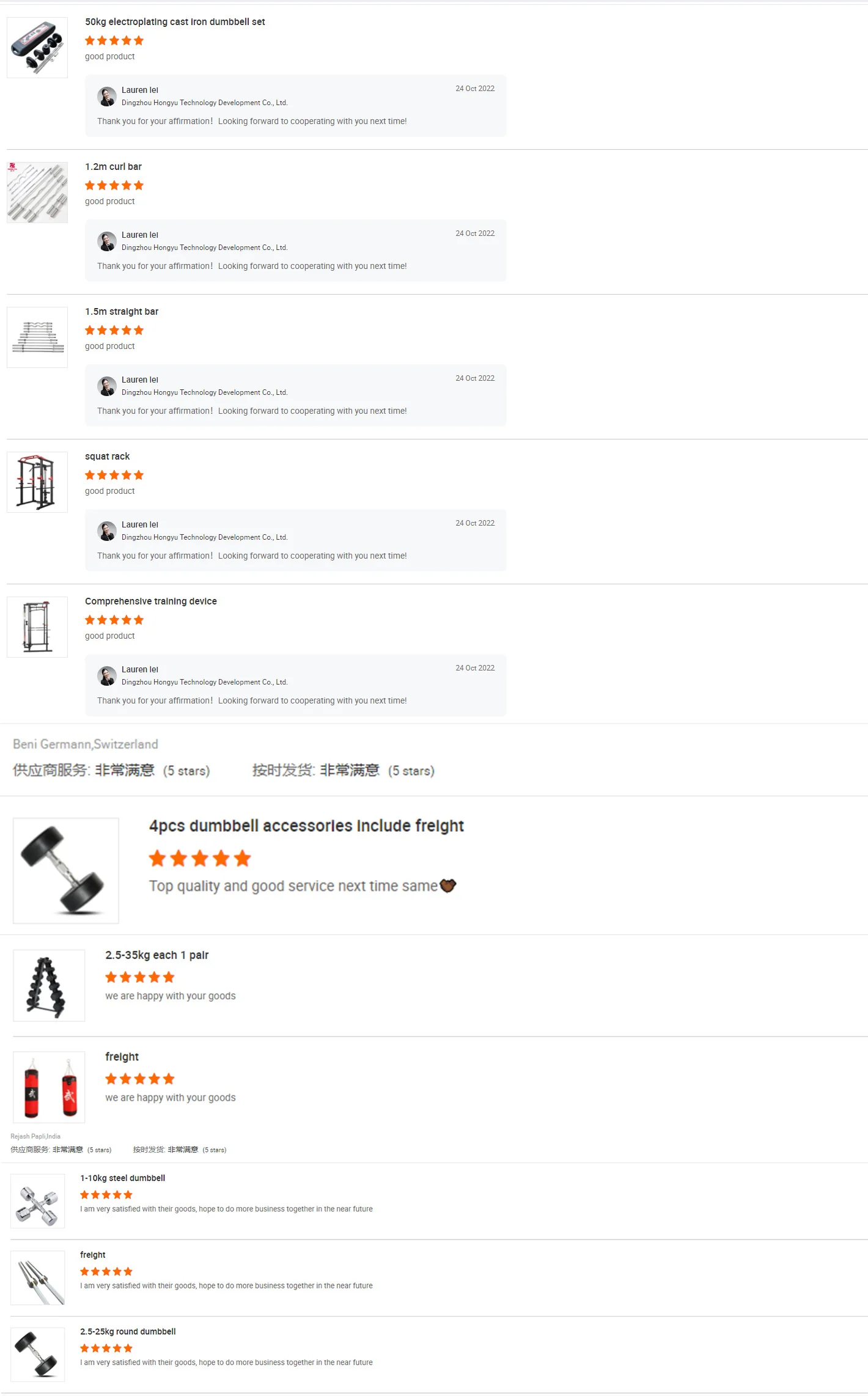This screenshot has height=1396, width=868.
Task: Click the reviewer name 'Beni Germann, Switzerland'
Action: (86, 744)
